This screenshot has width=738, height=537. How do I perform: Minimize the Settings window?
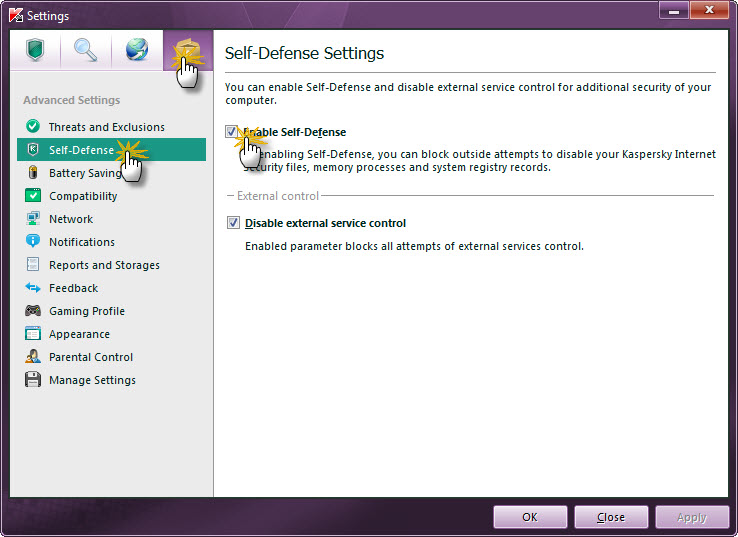coord(674,10)
